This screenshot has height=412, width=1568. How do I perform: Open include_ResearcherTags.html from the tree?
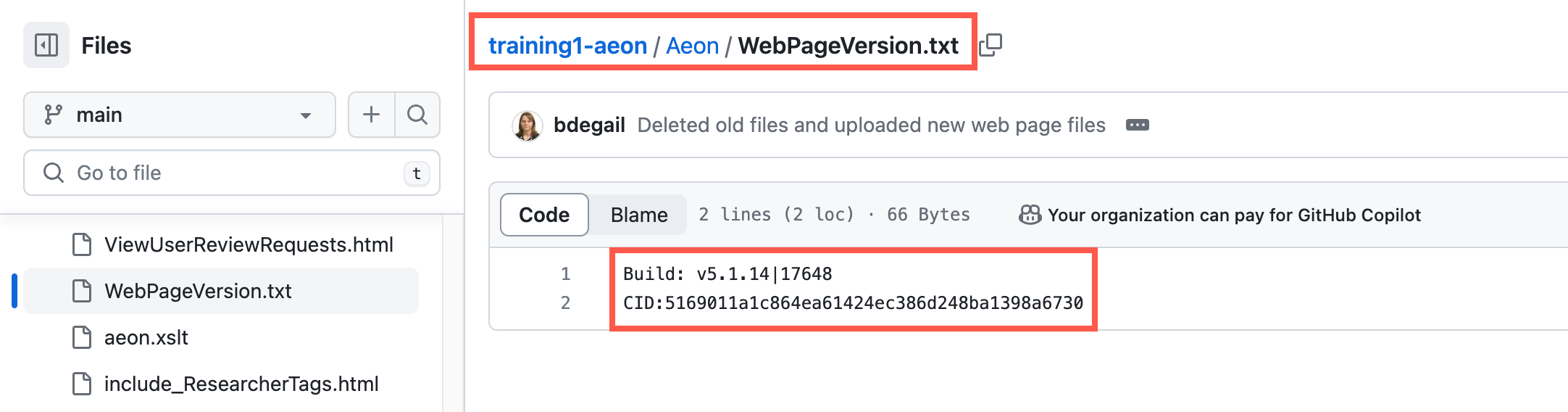click(241, 384)
